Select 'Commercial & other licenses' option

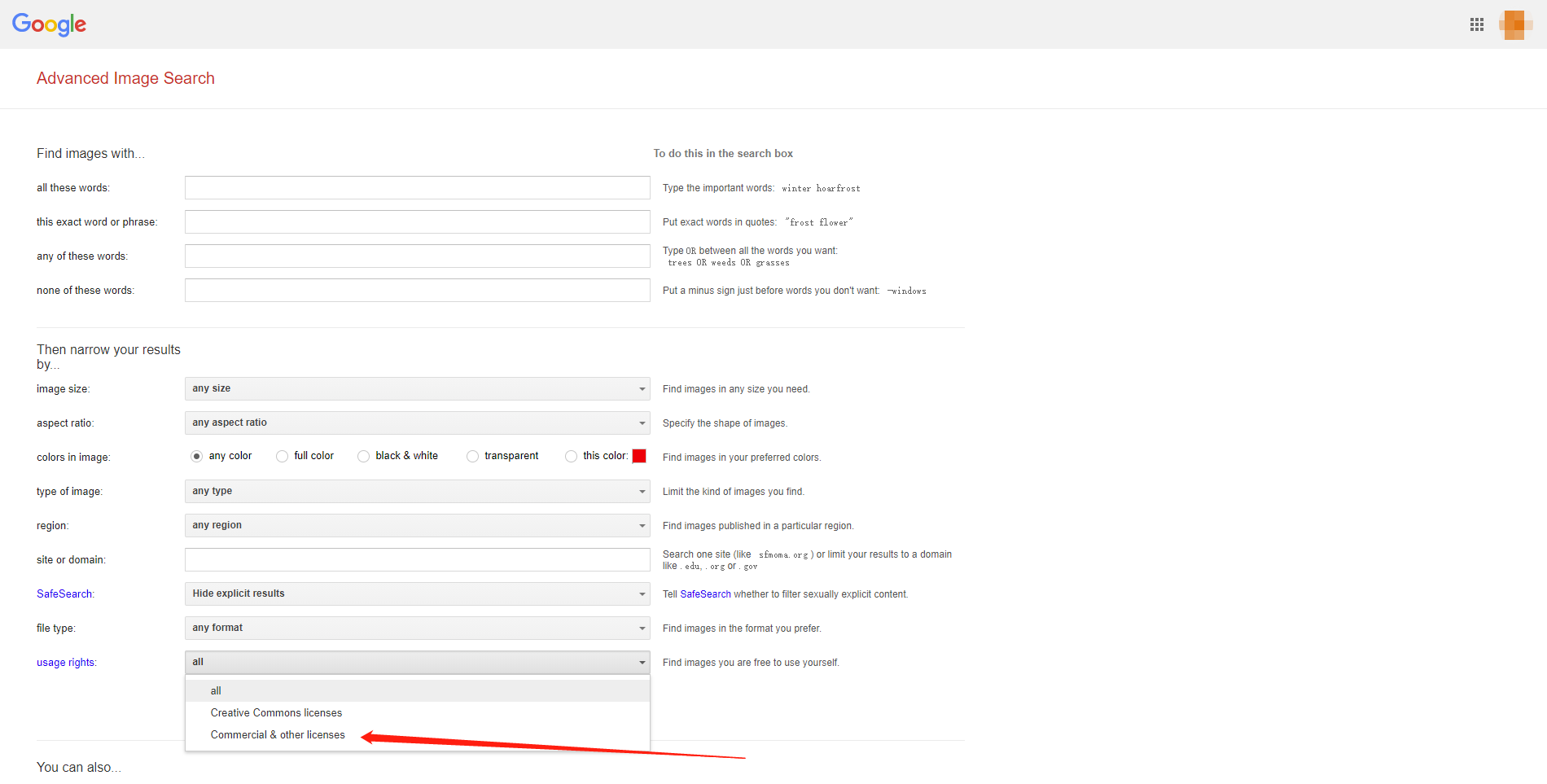[278, 734]
